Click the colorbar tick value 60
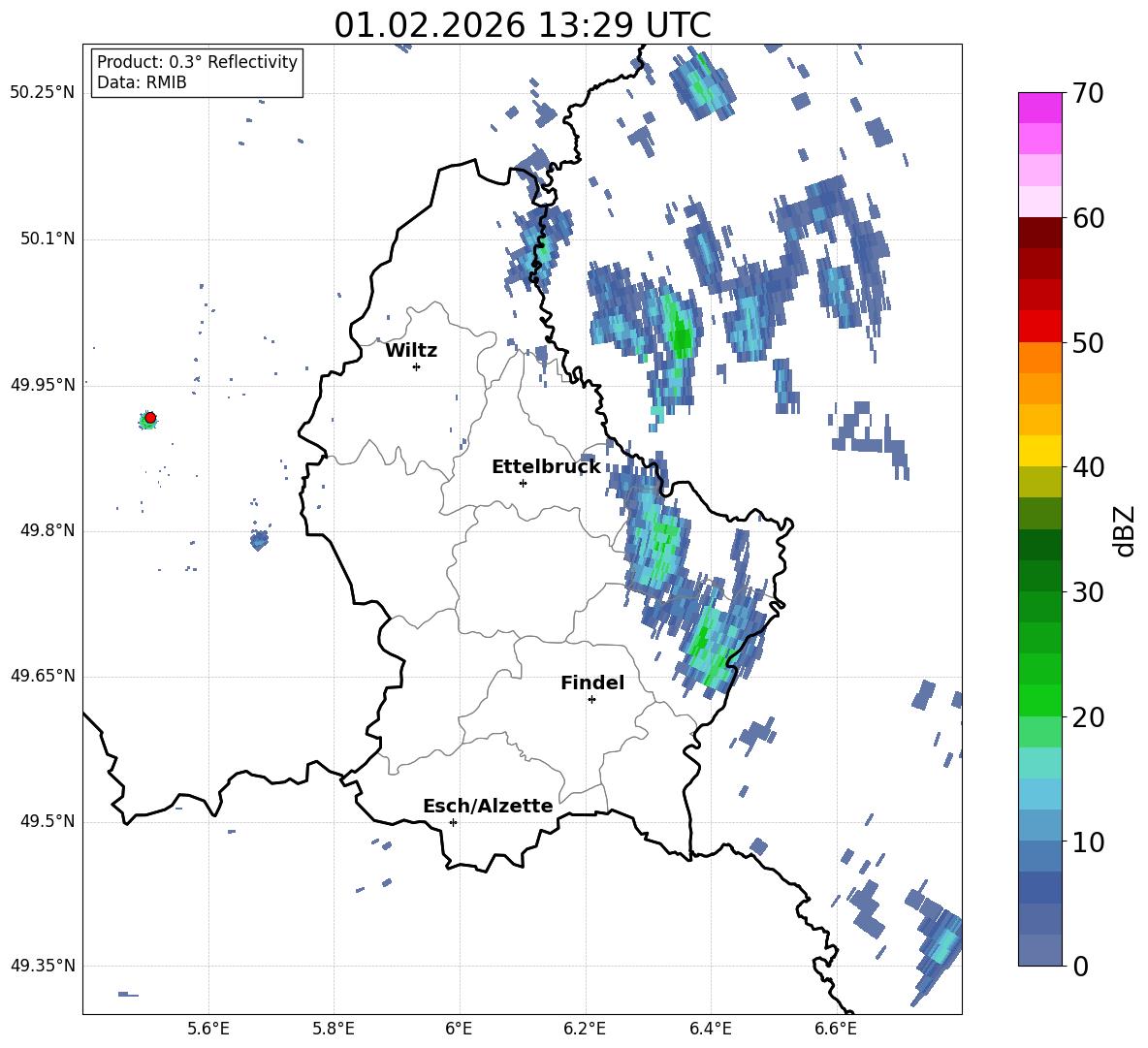1148x1048 pixels. (x=1088, y=218)
